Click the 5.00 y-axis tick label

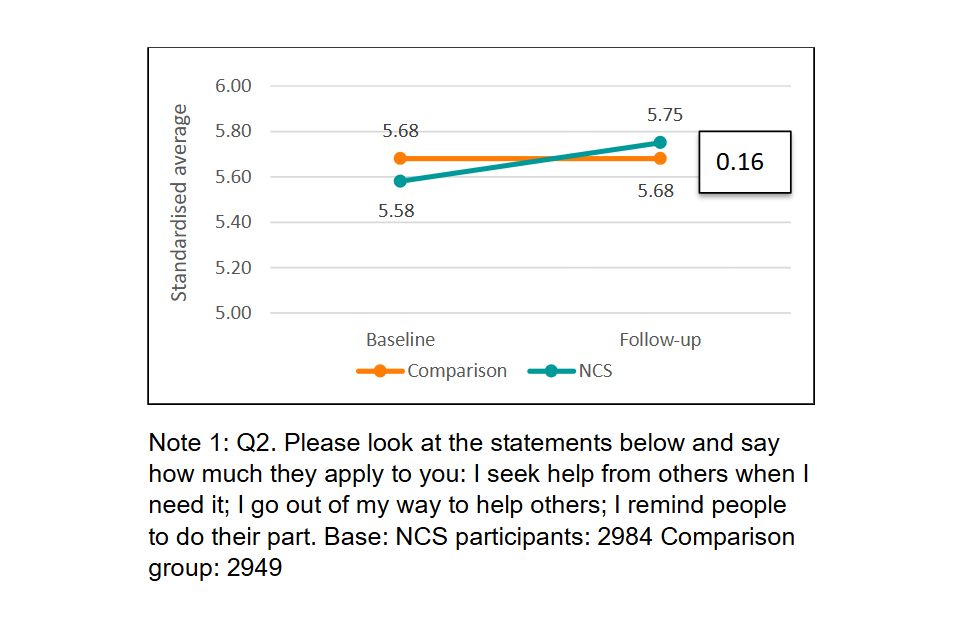point(233,313)
